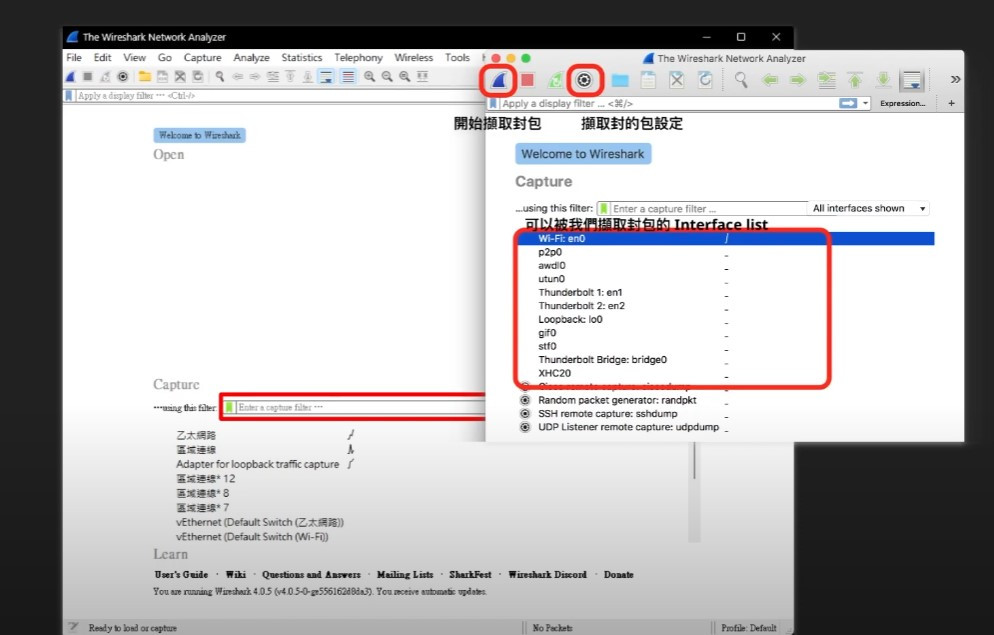Toggle auto-scroll during live capture in Windows toolbar
Screen dimensions: 994x635
click(326, 77)
